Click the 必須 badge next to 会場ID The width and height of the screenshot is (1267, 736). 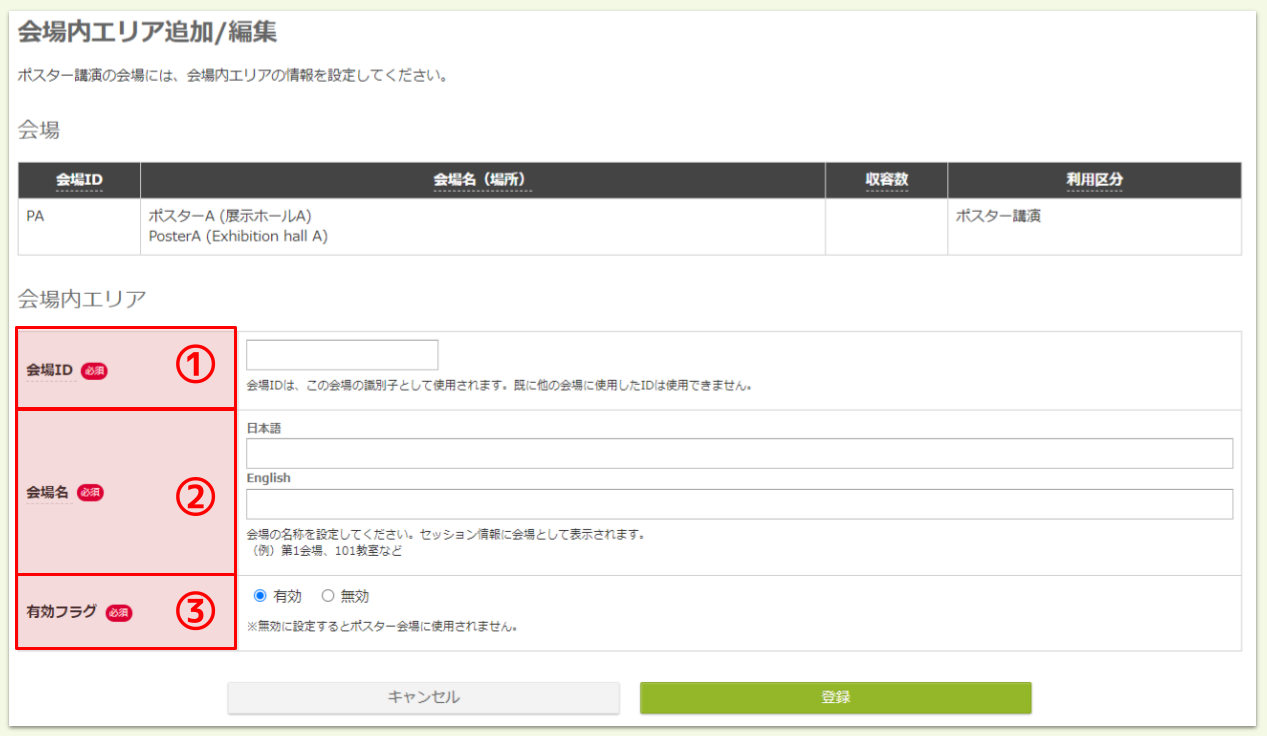pyautogui.click(x=95, y=370)
